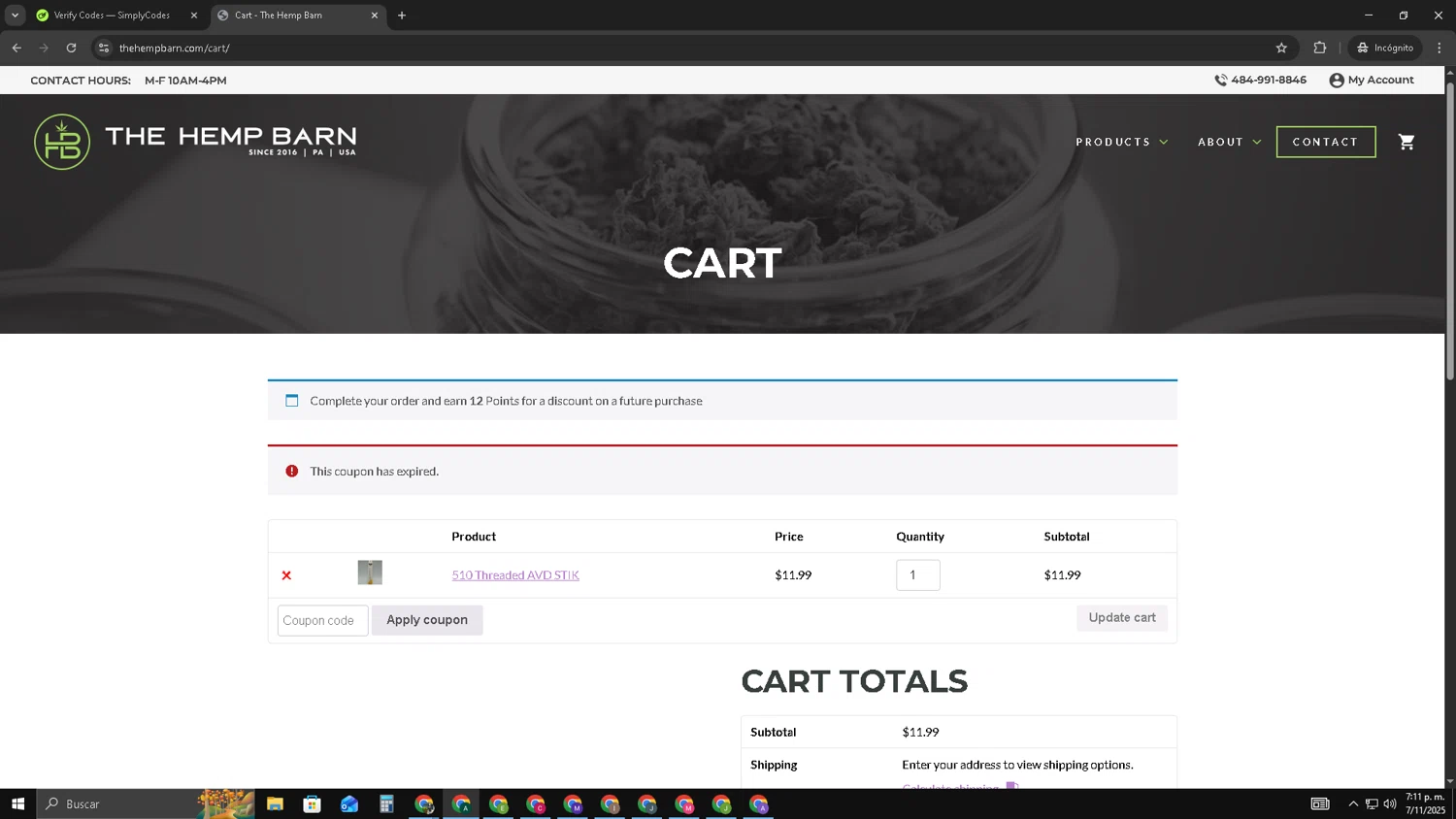Screen dimensions: 1456x819
Task: Bookmark this page with the star icon
Action: click(x=1281, y=48)
